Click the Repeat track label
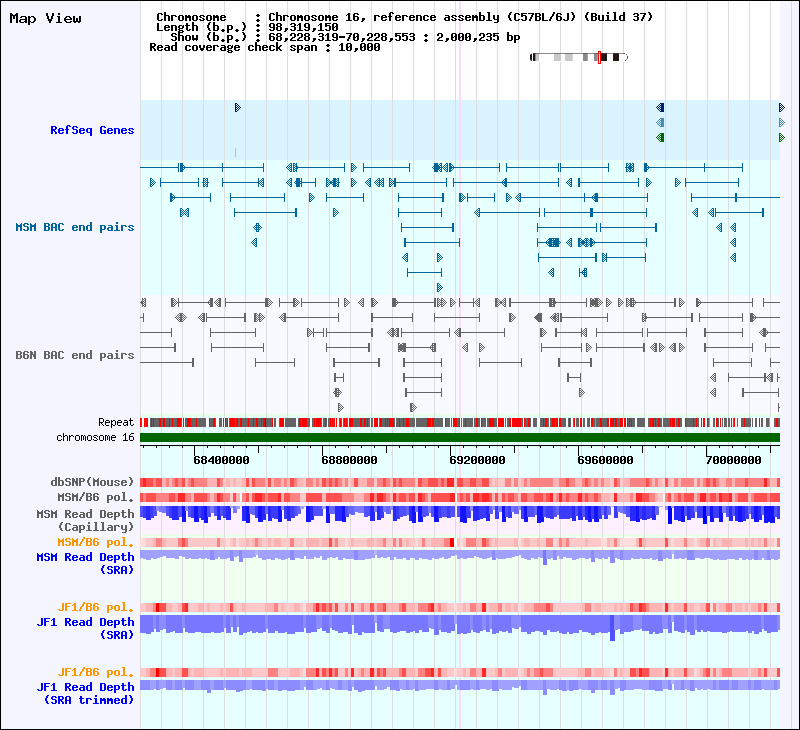This screenshot has width=800, height=730. tap(116, 422)
